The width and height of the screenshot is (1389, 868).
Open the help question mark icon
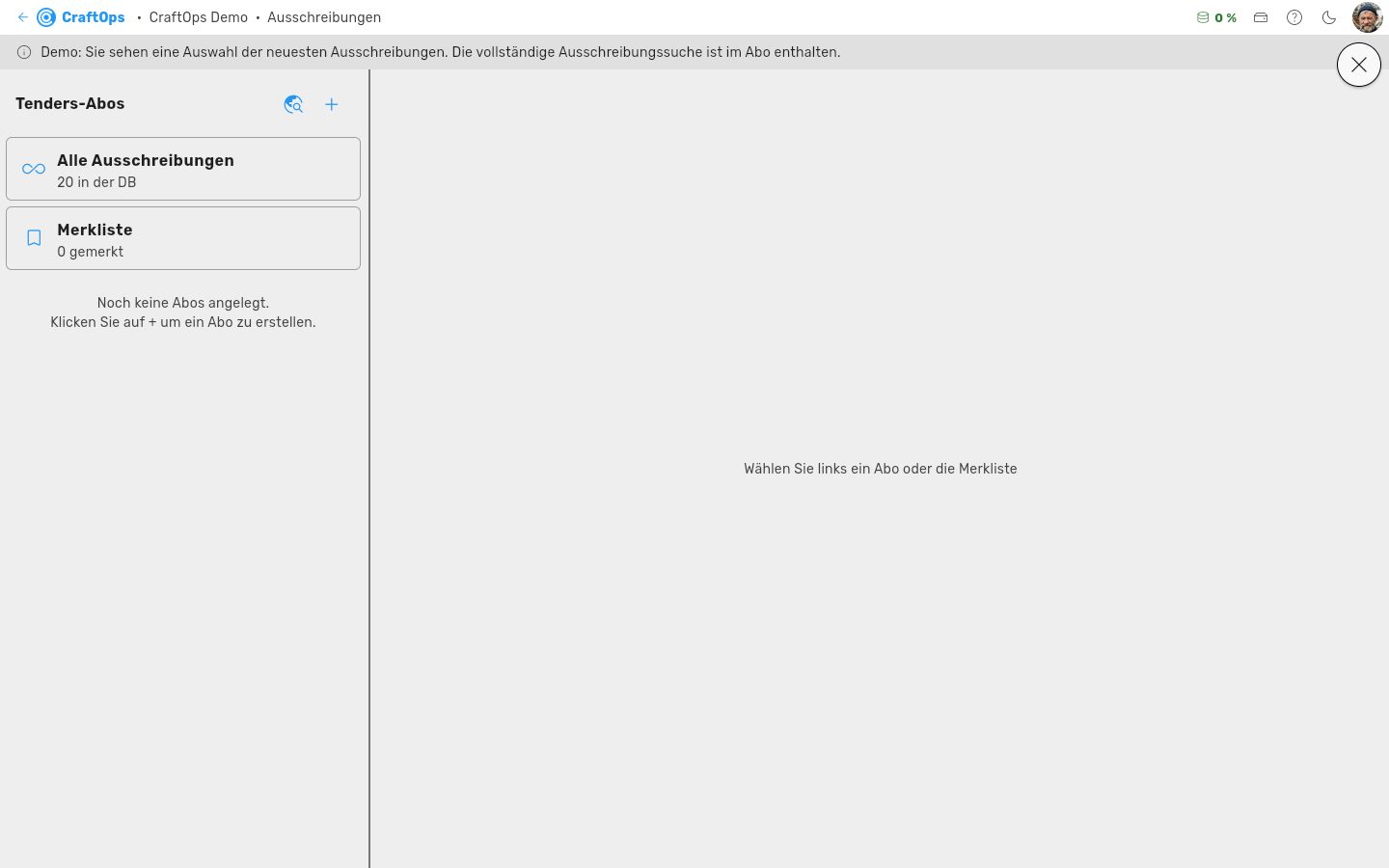point(1294,17)
